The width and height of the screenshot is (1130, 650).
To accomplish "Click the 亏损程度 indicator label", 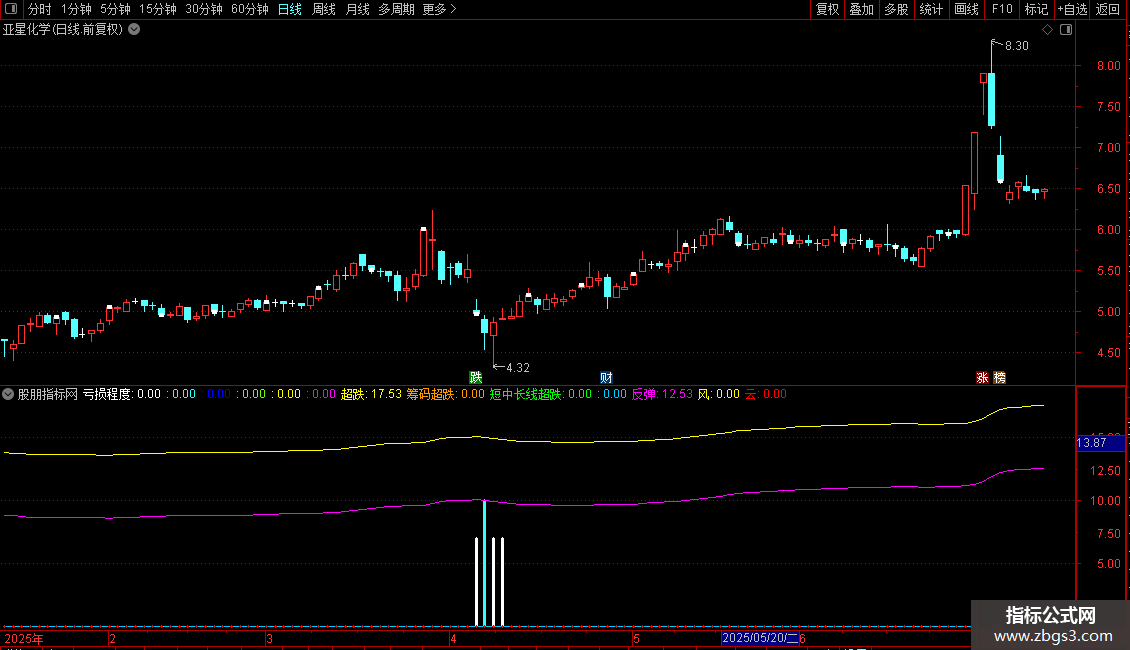I will pos(107,394).
